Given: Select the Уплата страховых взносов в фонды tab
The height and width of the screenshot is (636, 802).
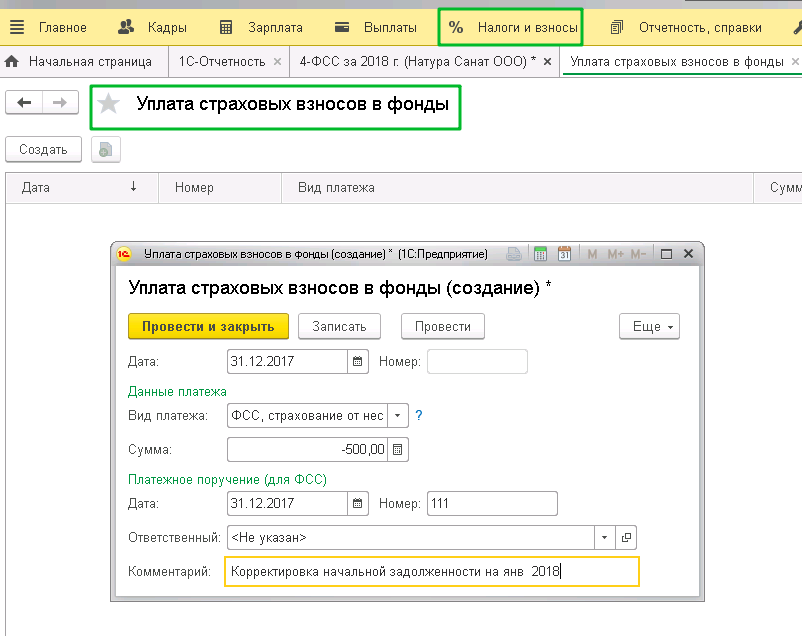Looking at the screenshot, I should click(677, 62).
